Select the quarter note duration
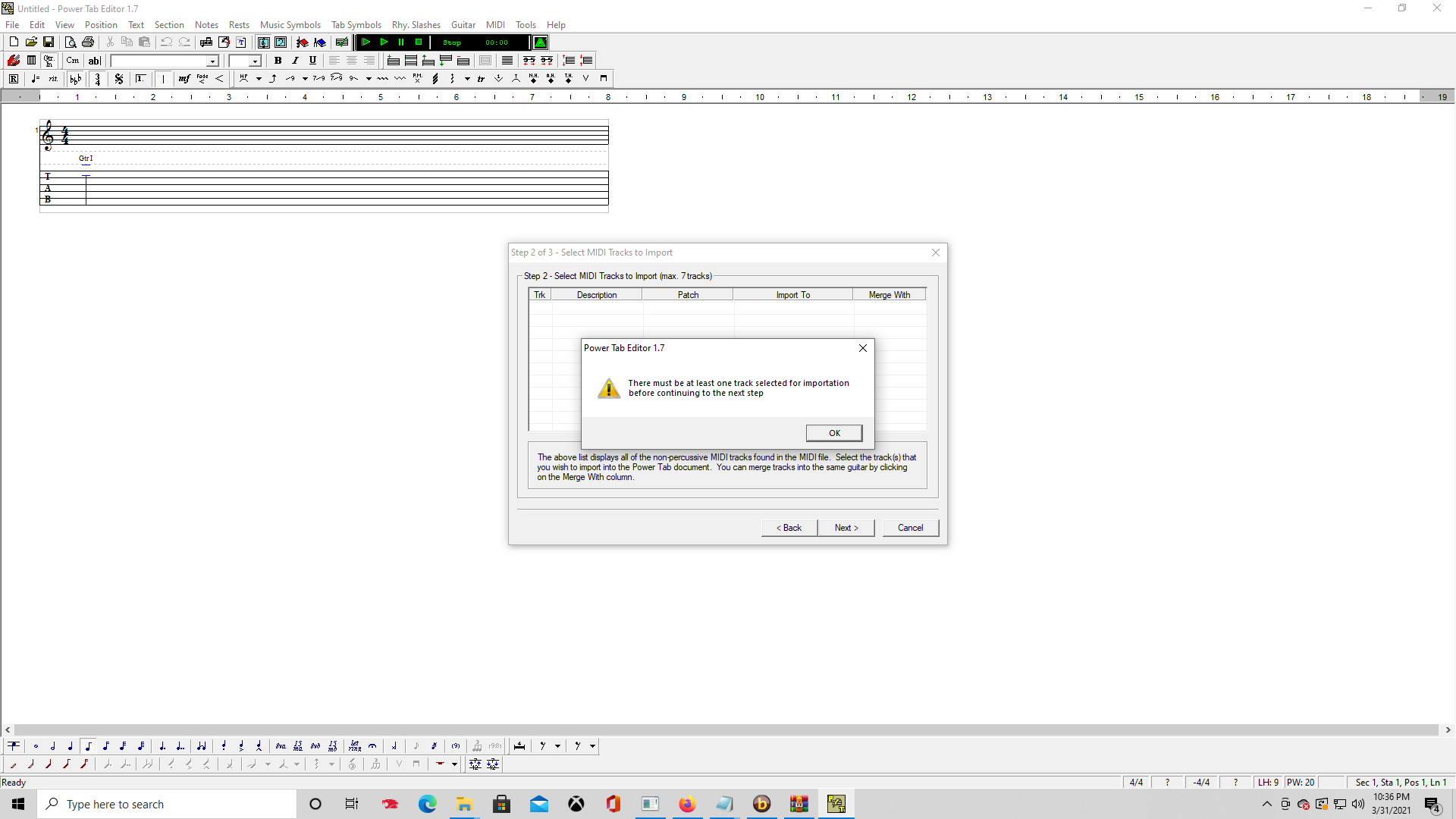Viewport: 1456px width, 819px height. point(71,746)
